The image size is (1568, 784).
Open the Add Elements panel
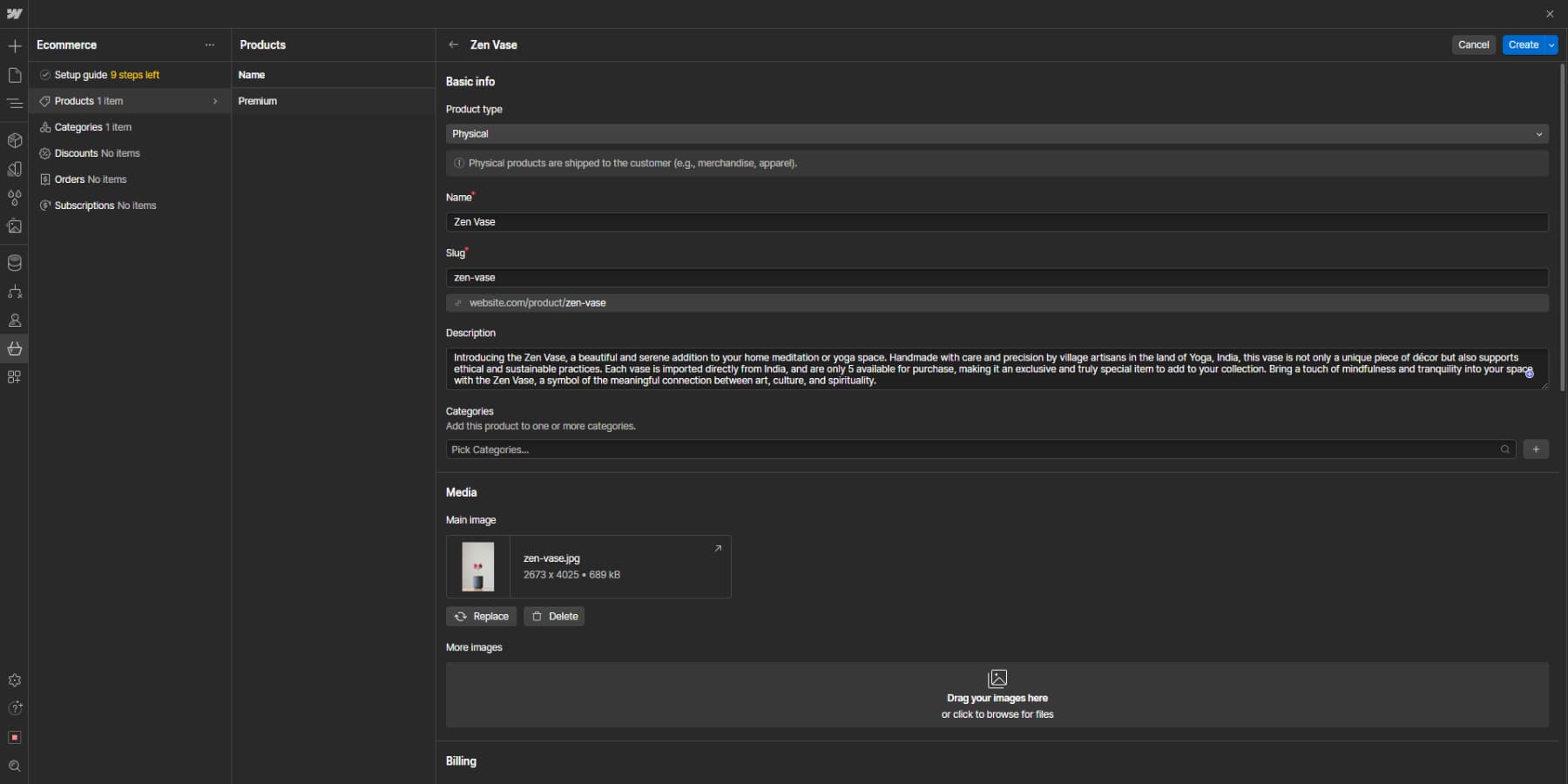pyautogui.click(x=15, y=45)
